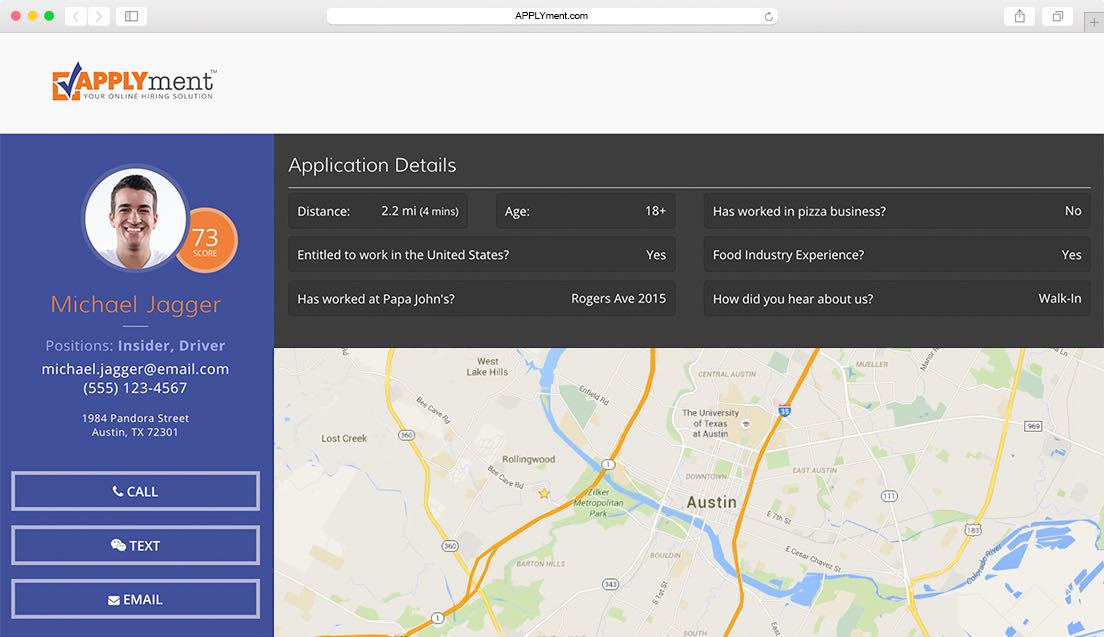Click the browser back arrow
Screen dimensions: 1104x637
click(x=76, y=16)
